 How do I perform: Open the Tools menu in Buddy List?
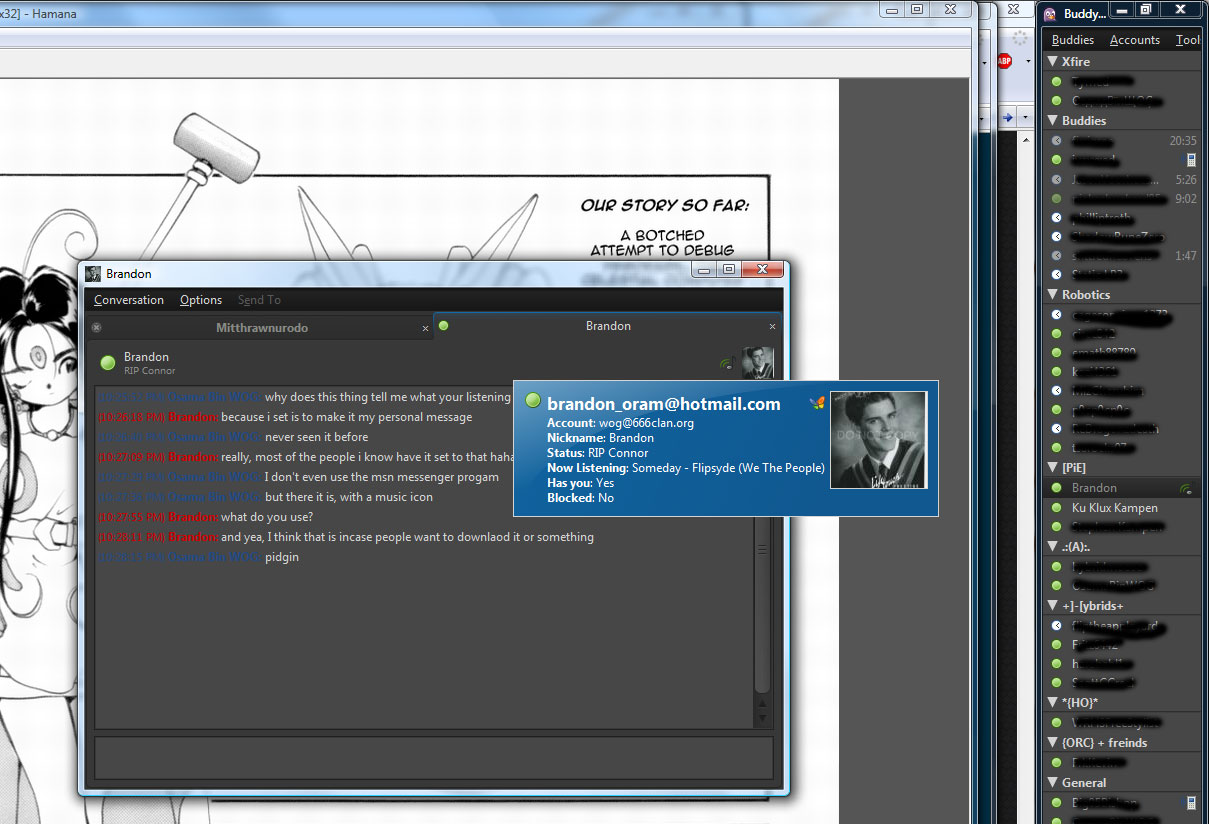click(1188, 40)
